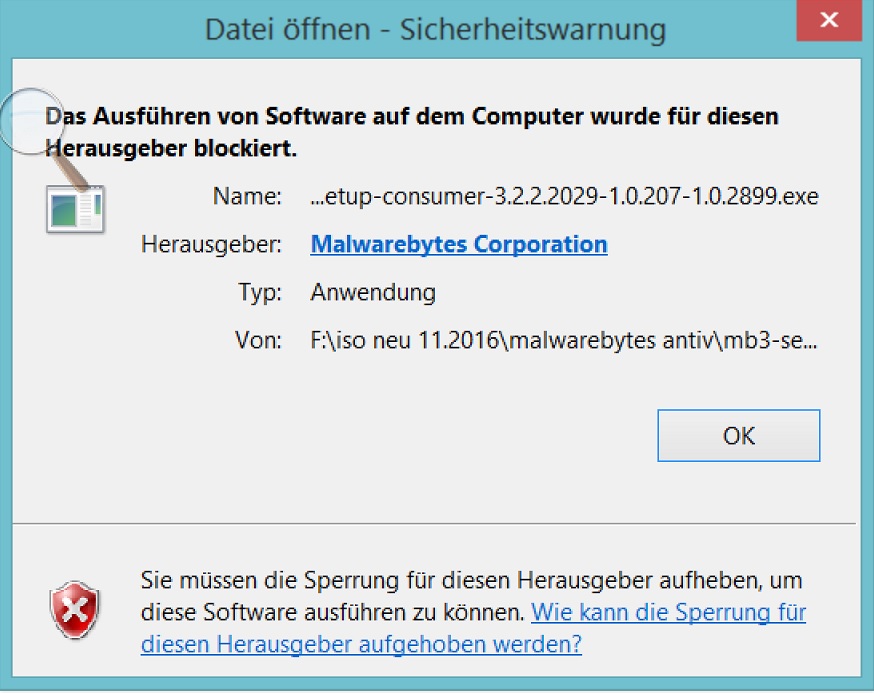Click the 'Herausgeber:' label

(x=211, y=244)
